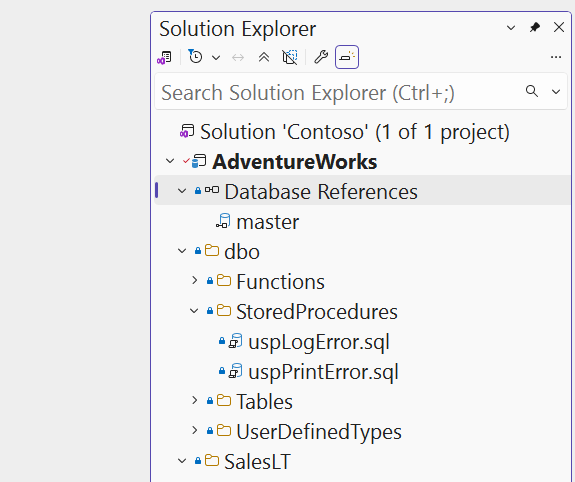The height and width of the screenshot is (482, 575).
Task: Switch between solutions and folder views icon
Action: (x=164, y=58)
